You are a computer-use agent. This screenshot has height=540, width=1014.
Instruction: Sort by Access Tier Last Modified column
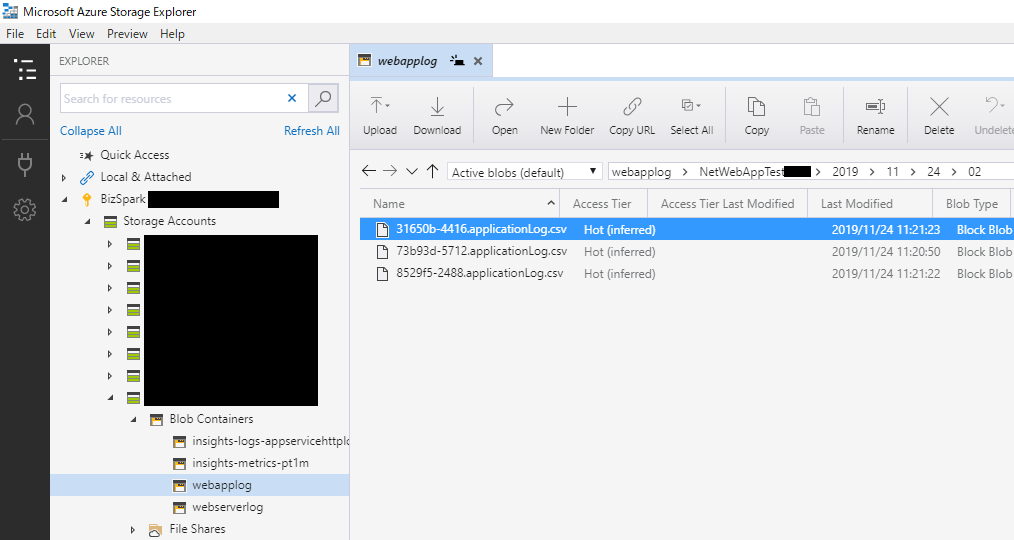coord(728,204)
